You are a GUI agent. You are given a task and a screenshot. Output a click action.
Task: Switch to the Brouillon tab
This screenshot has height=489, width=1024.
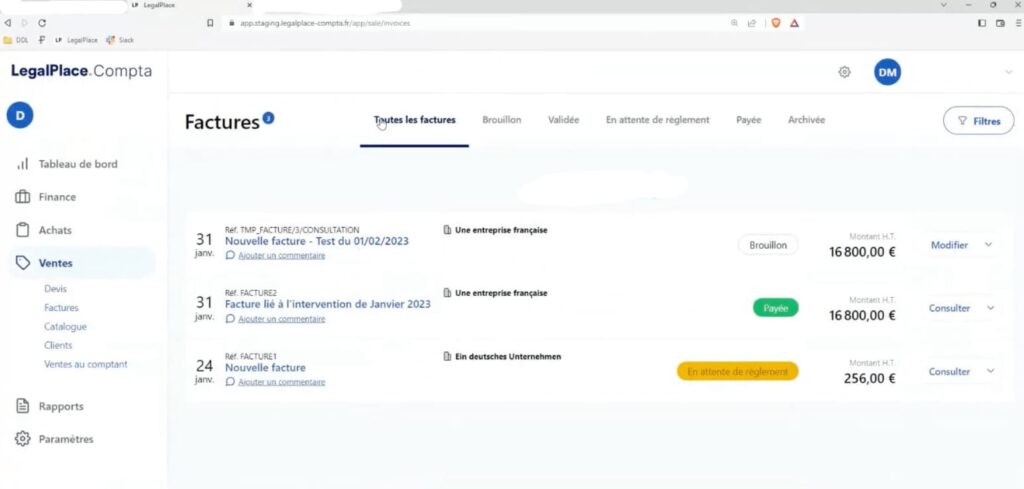[x=502, y=120]
